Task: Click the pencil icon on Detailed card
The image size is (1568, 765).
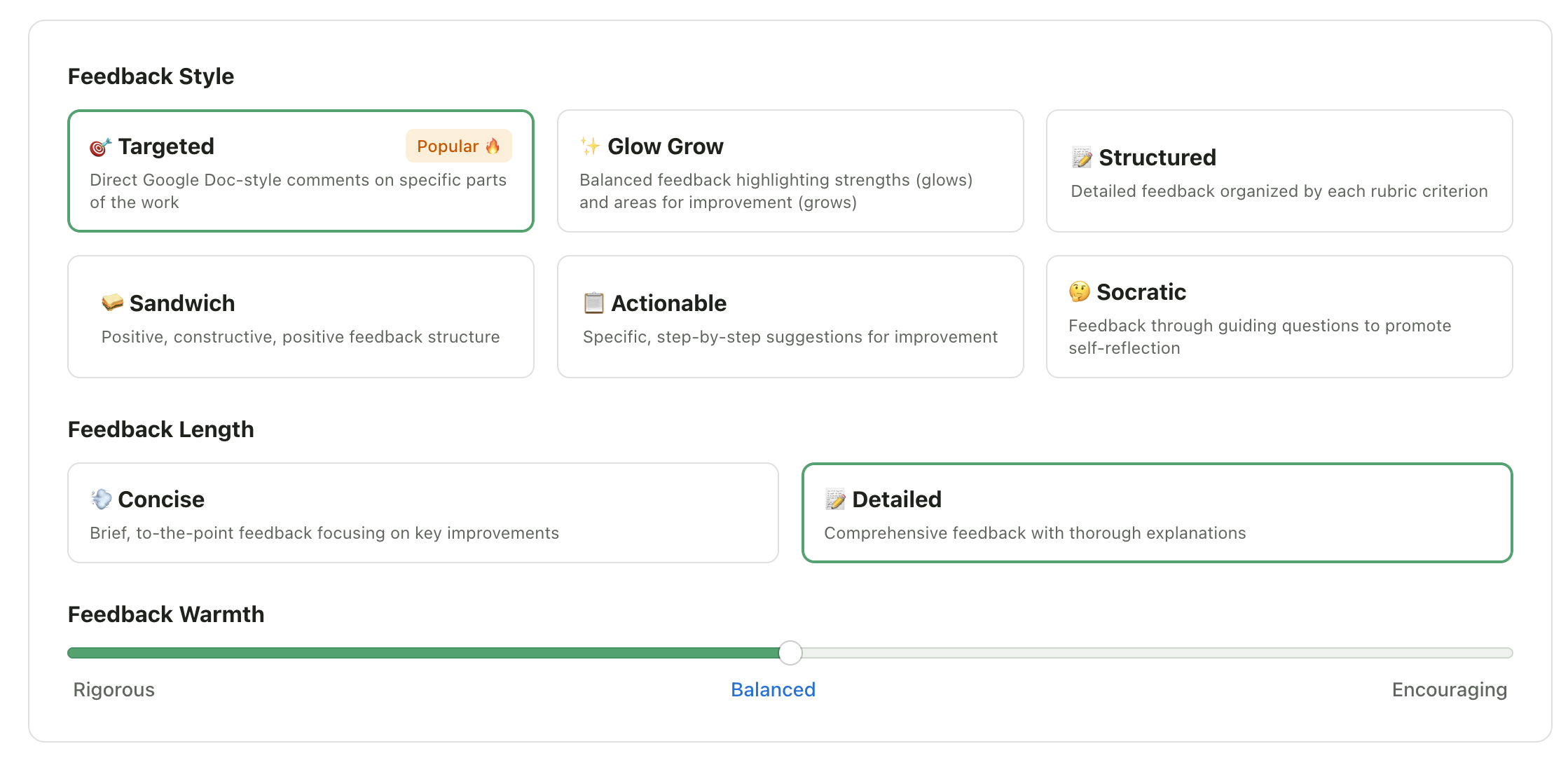Action: 836,499
